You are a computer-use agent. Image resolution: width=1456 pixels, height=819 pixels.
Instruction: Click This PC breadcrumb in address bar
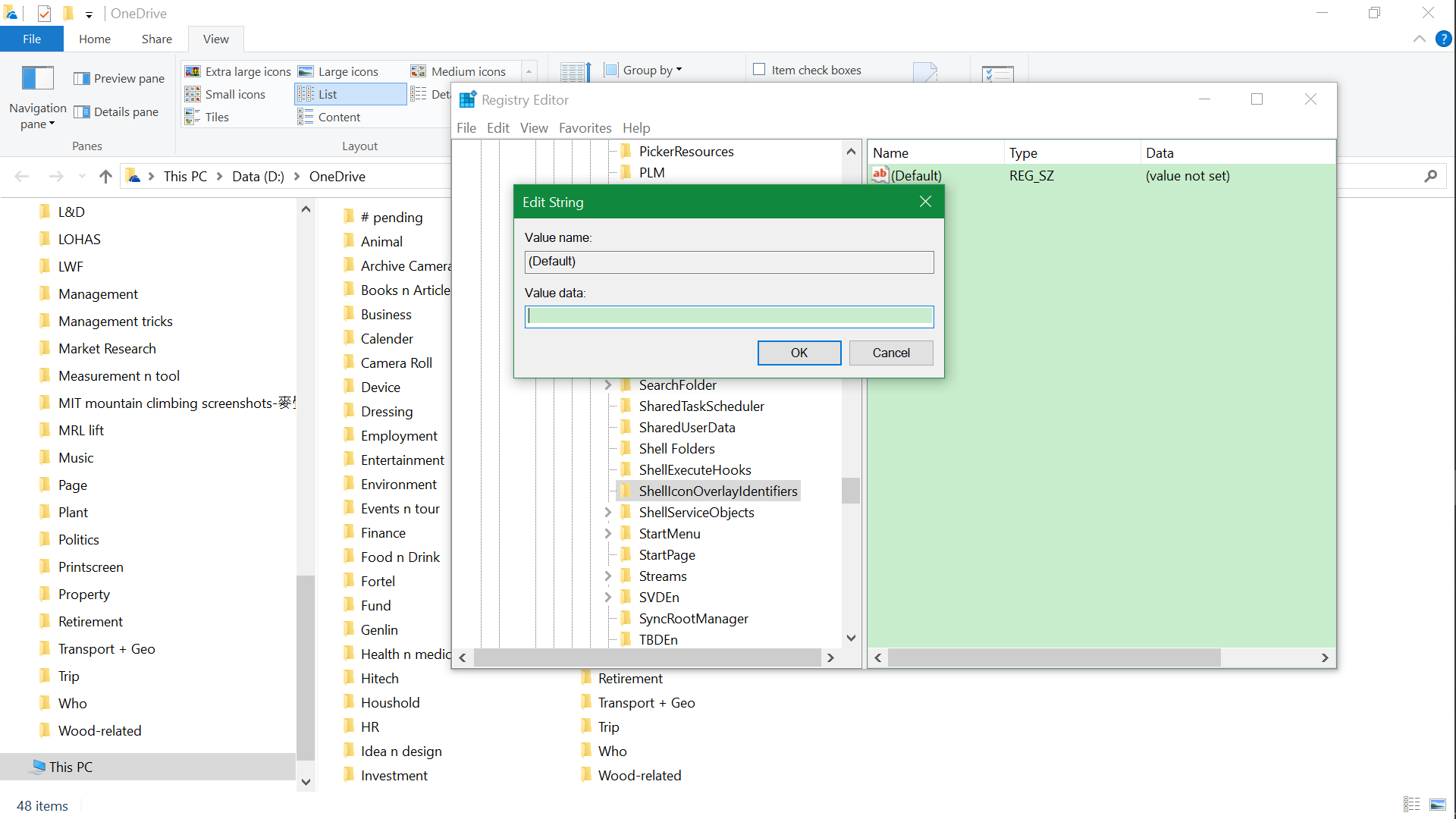[x=185, y=176]
